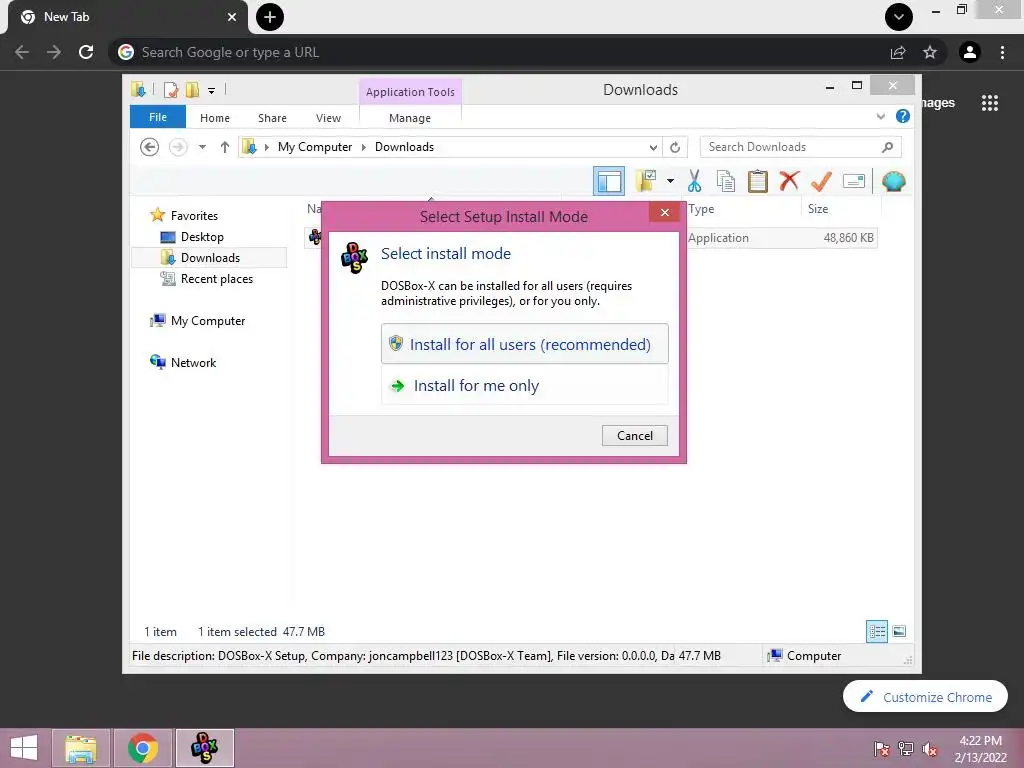Open a new Chrome tab
Screen dimensions: 1024x768
point(270,17)
